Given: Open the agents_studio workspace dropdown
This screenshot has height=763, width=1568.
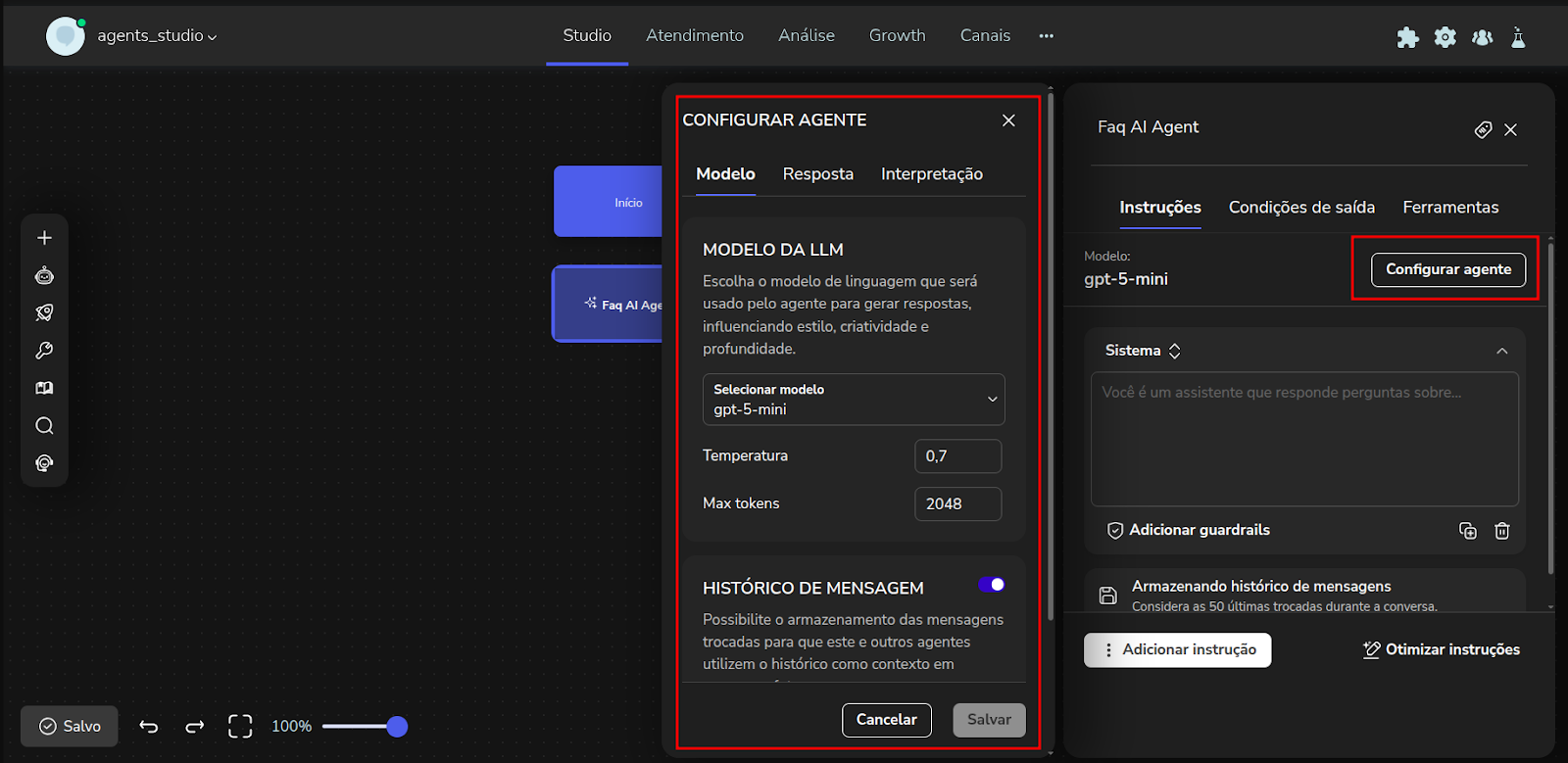Looking at the screenshot, I should 157,36.
